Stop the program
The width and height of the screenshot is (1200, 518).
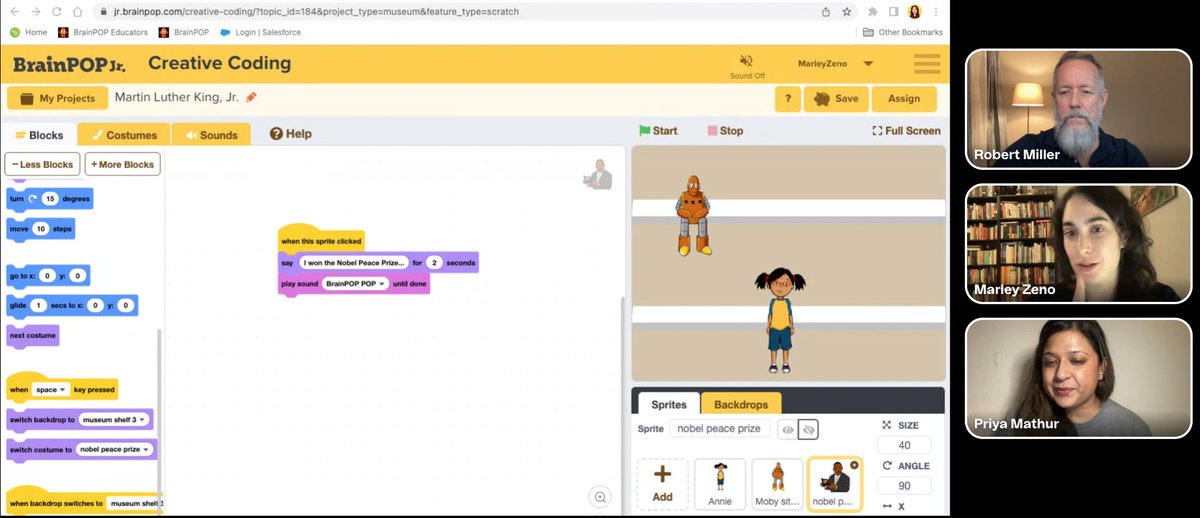(725, 130)
